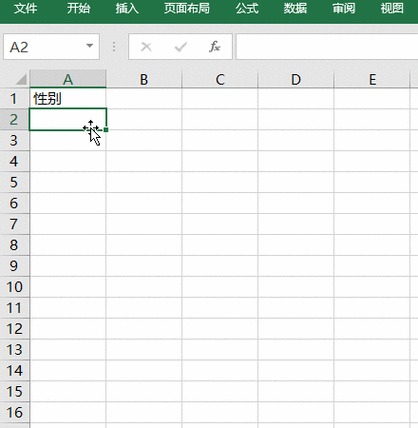The image size is (418, 428).
Task: Open the 文件 menu tab
Action: click(25, 8)
